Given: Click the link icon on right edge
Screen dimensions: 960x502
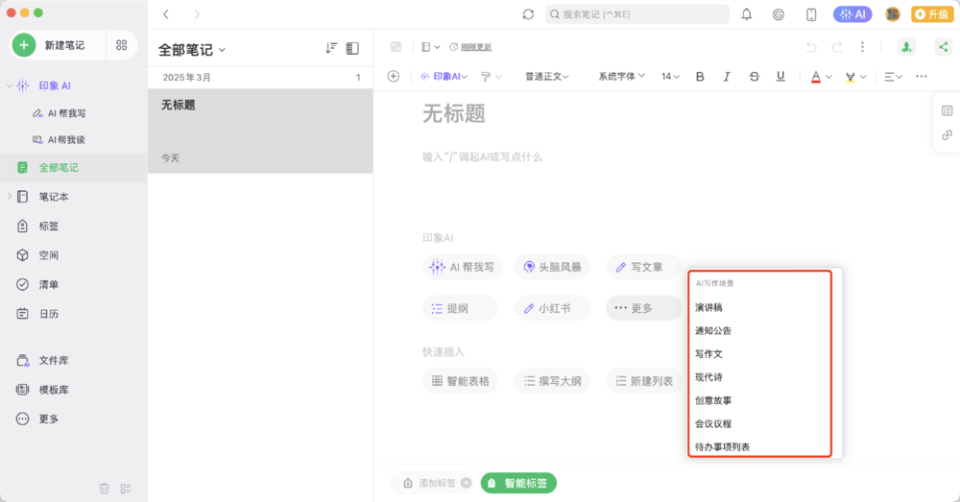Looking at the screenshot, I should [x=947, y=135].
